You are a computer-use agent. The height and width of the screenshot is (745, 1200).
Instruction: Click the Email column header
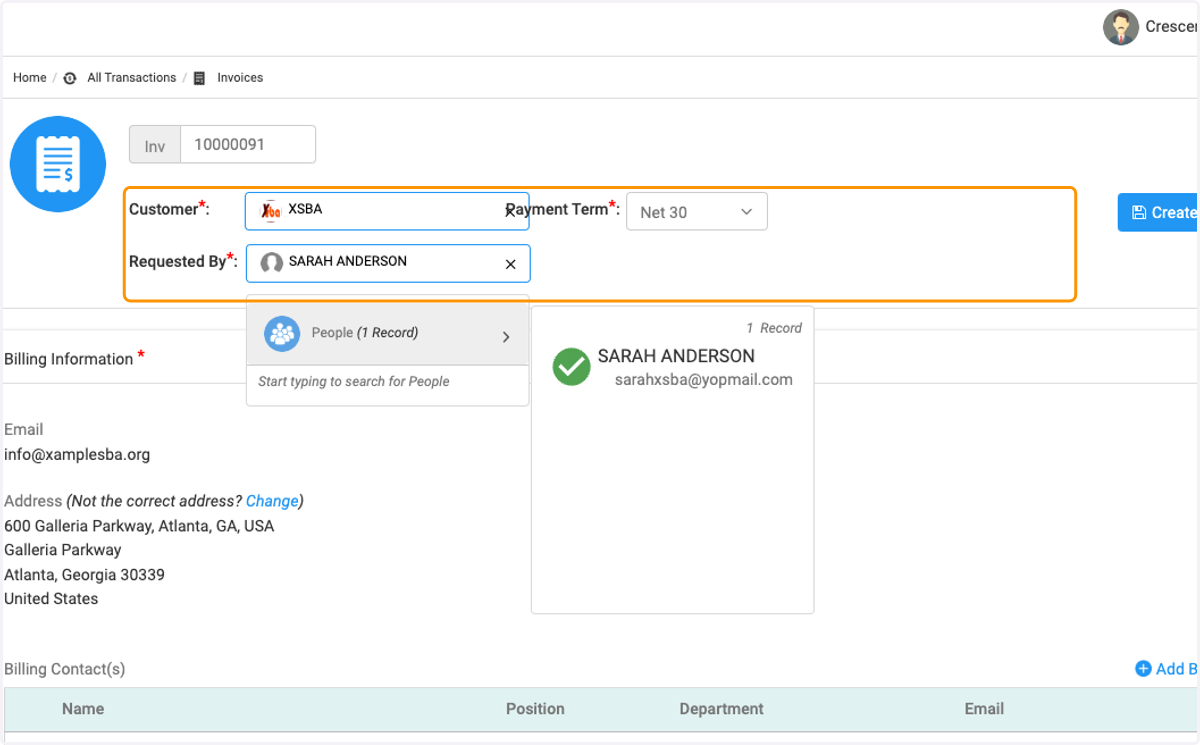pos(984,709)
